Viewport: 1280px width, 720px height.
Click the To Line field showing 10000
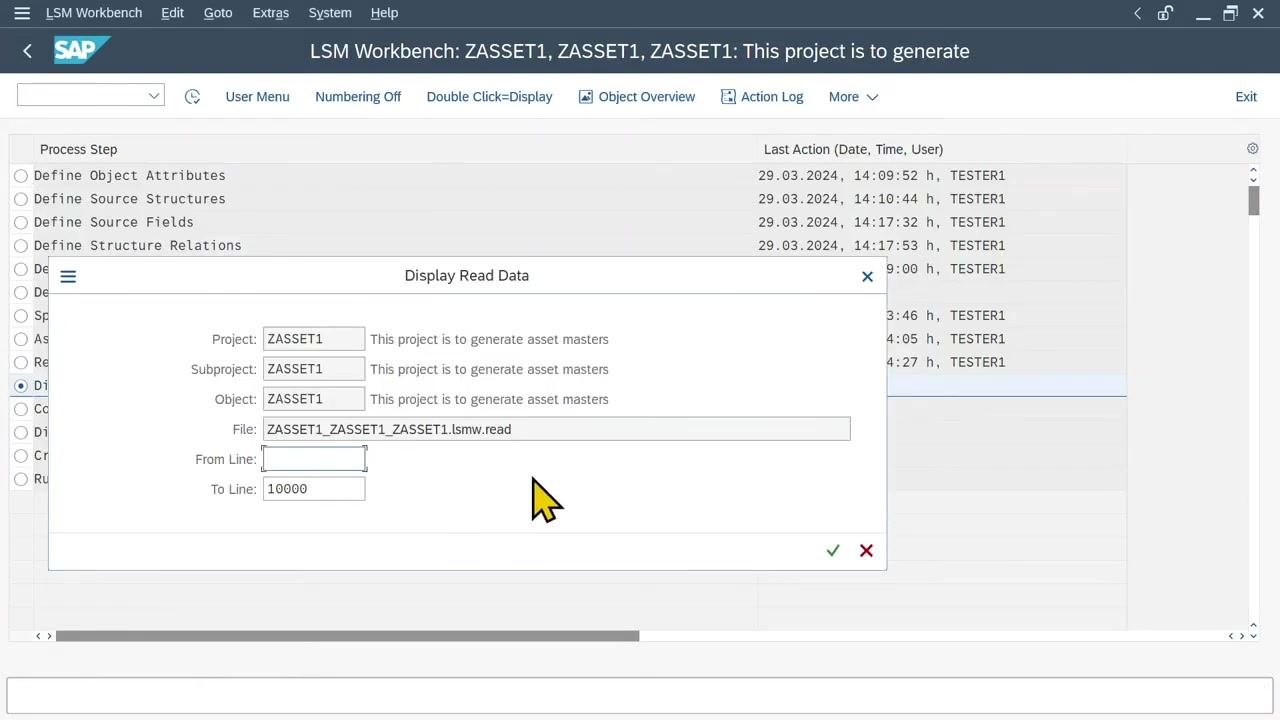tap(314, 489)
